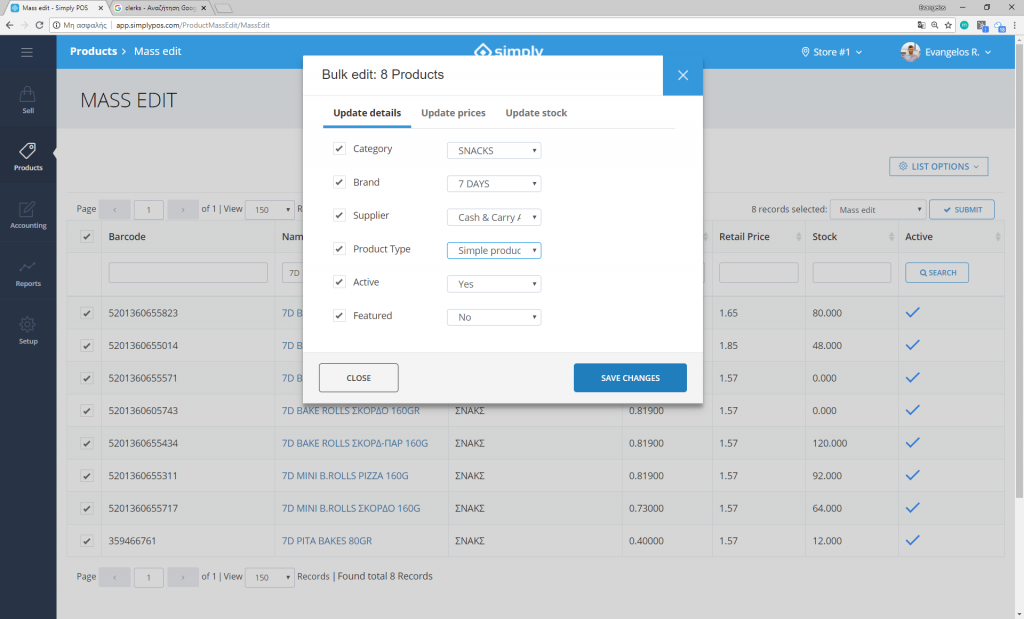Uncheck the Featured option
The height and width of the screenshot is (619, 1024).
[338, 315]
